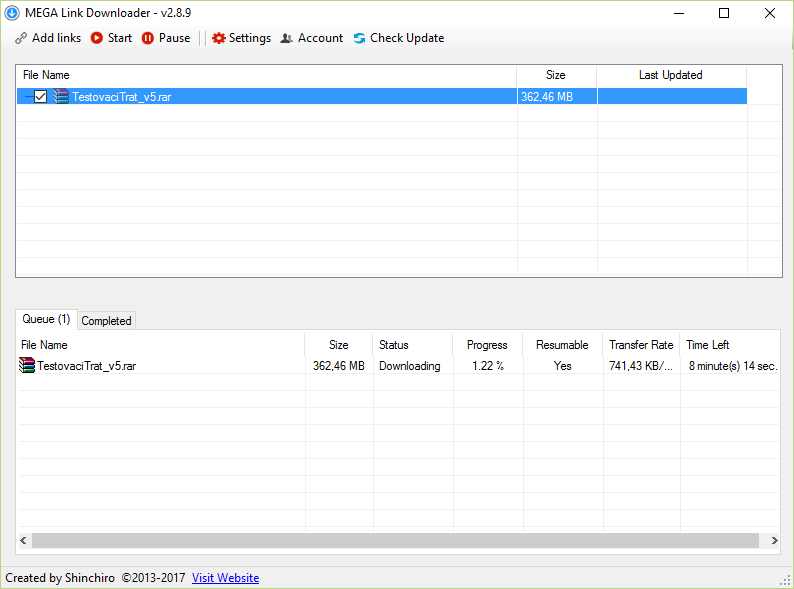Click the Settings button label
The image size is (794, 589).
(250, 38)
